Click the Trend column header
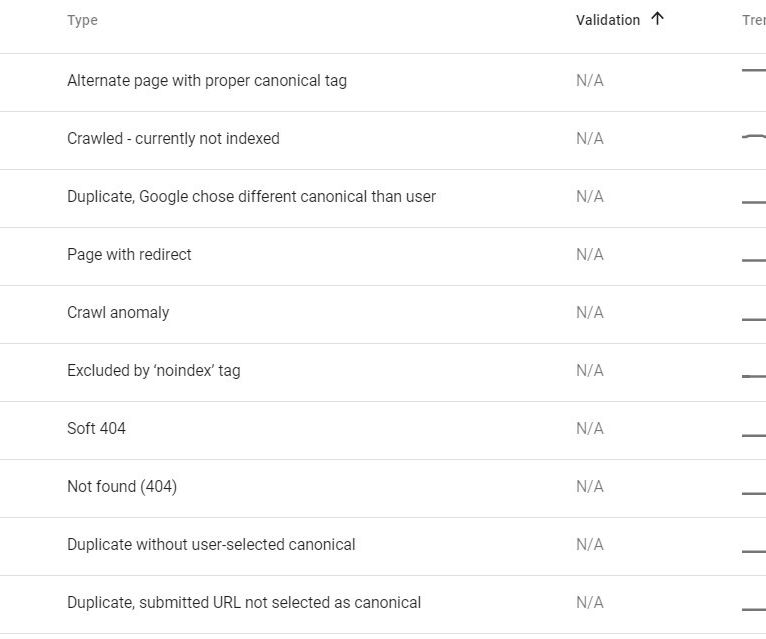 (x=753, y=20)
